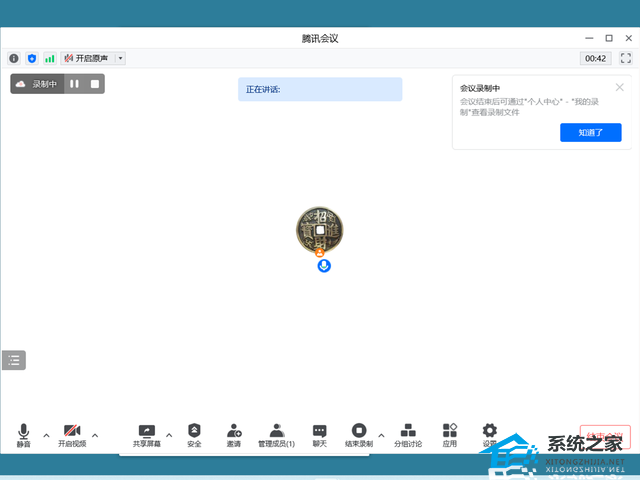Maximize the 腾讯会议 window
Viewport: 640px width, 480px height.
point(609,38)
